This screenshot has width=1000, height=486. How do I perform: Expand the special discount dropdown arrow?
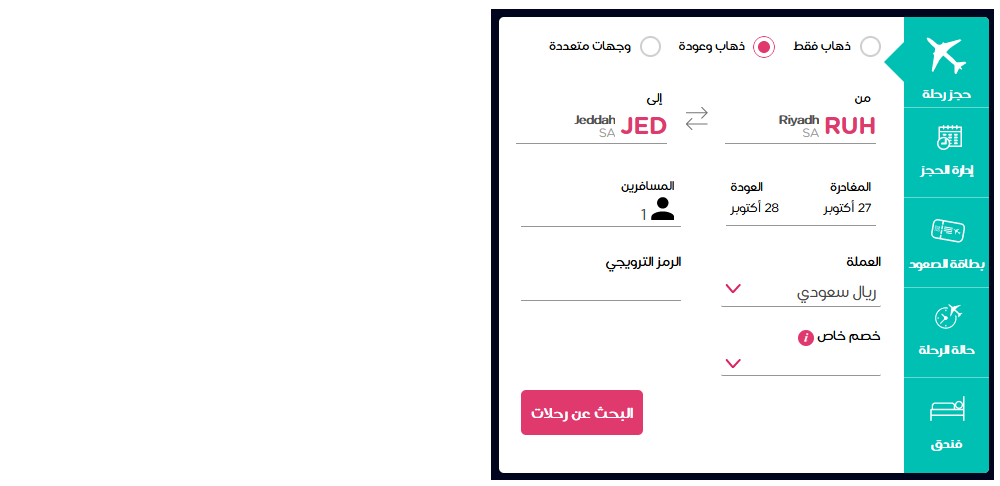(x=733, y=364)
